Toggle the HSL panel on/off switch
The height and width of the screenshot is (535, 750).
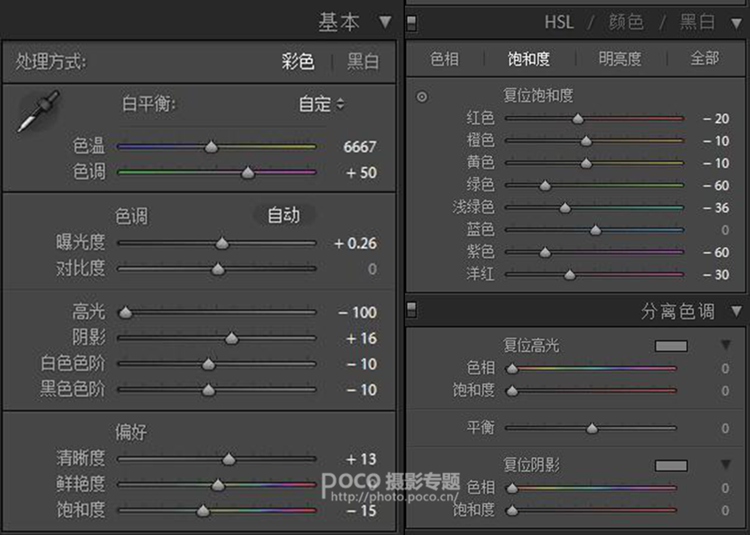pyautogui.click(x=411, y=22)
